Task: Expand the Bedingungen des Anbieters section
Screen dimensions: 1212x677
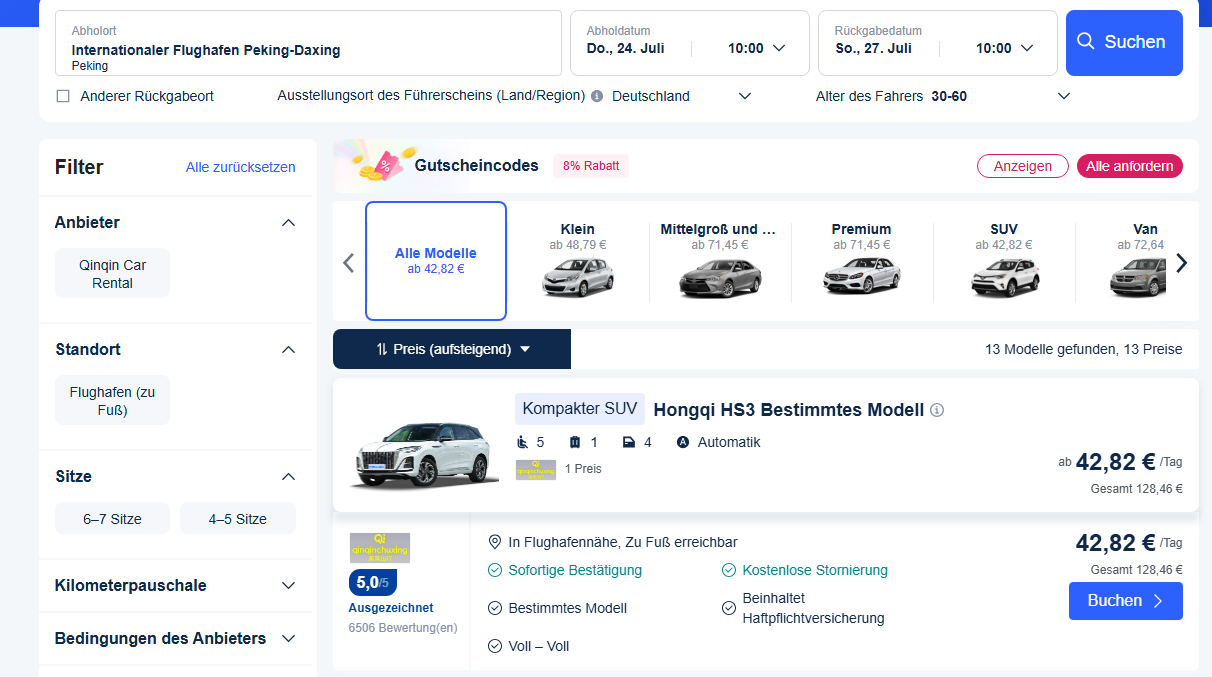Action: (x=289, y=638)
